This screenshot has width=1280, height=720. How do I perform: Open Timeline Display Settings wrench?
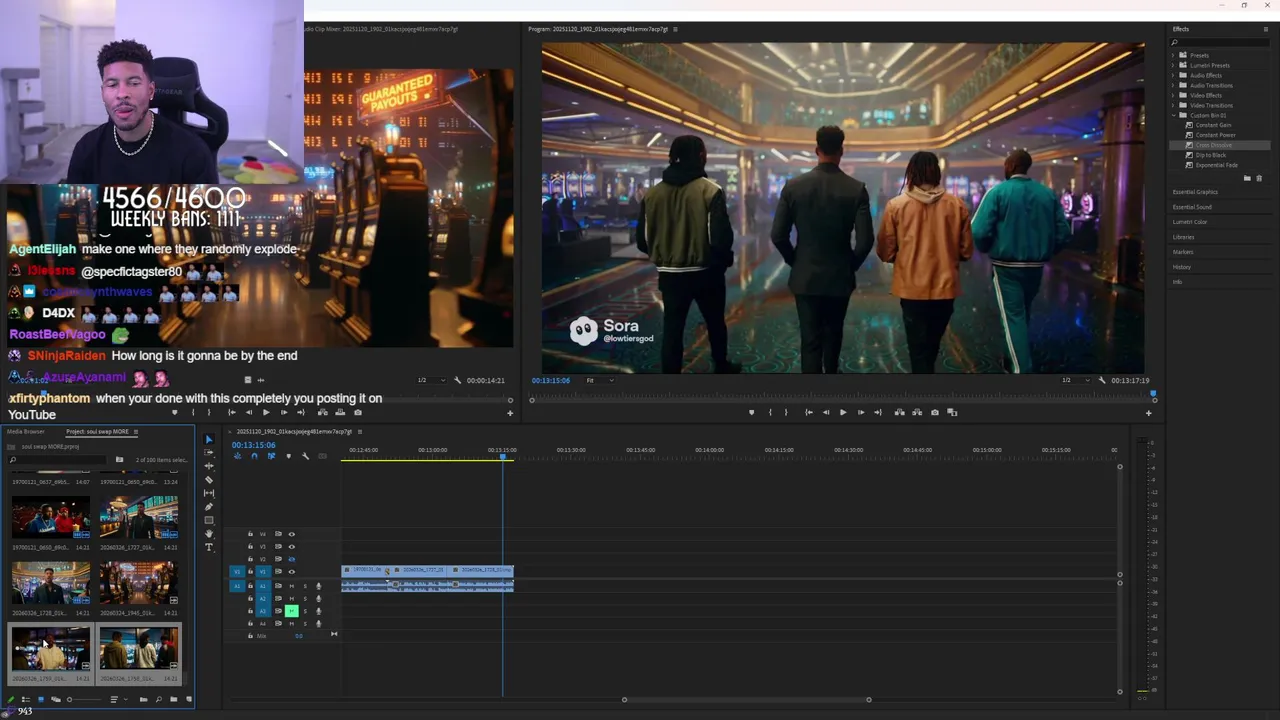click(x=305, y=456)
